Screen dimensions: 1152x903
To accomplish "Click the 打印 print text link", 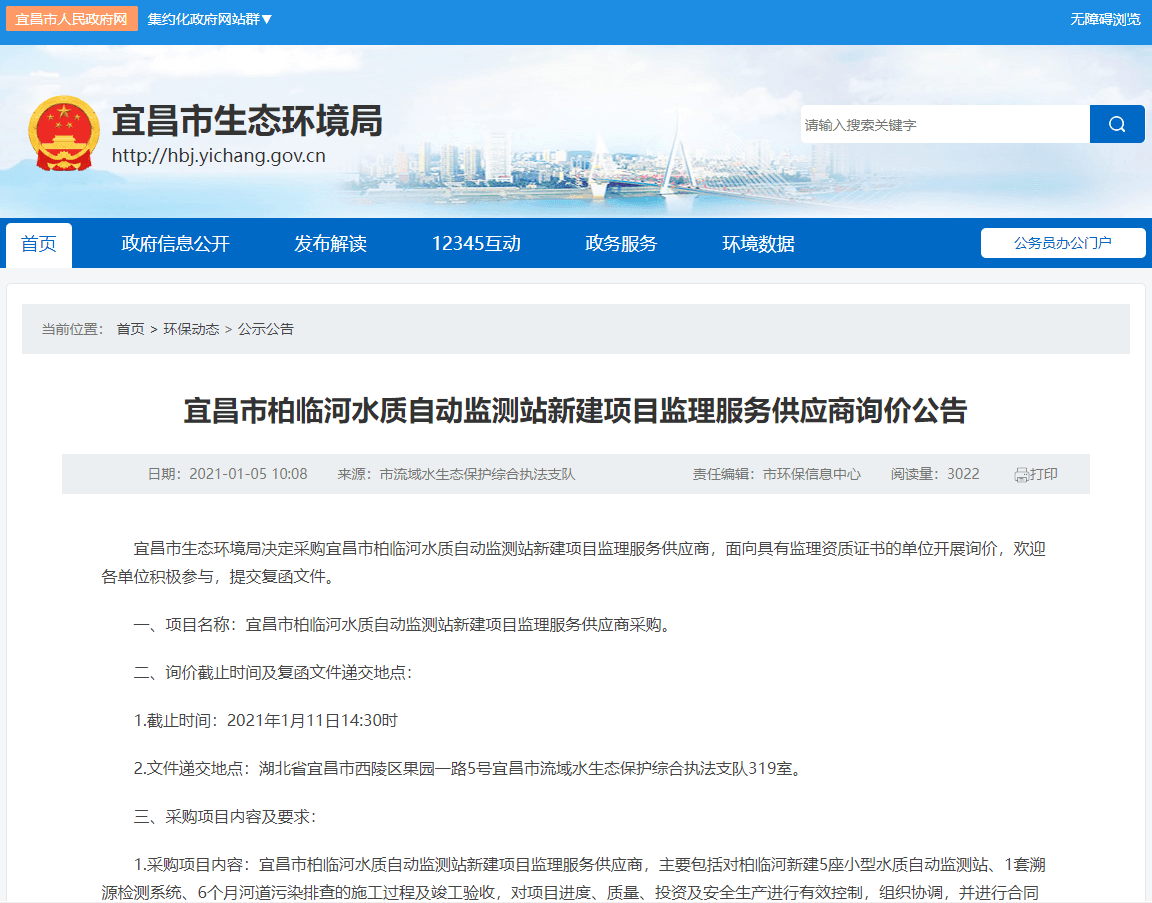I will tap(1044, 474).
